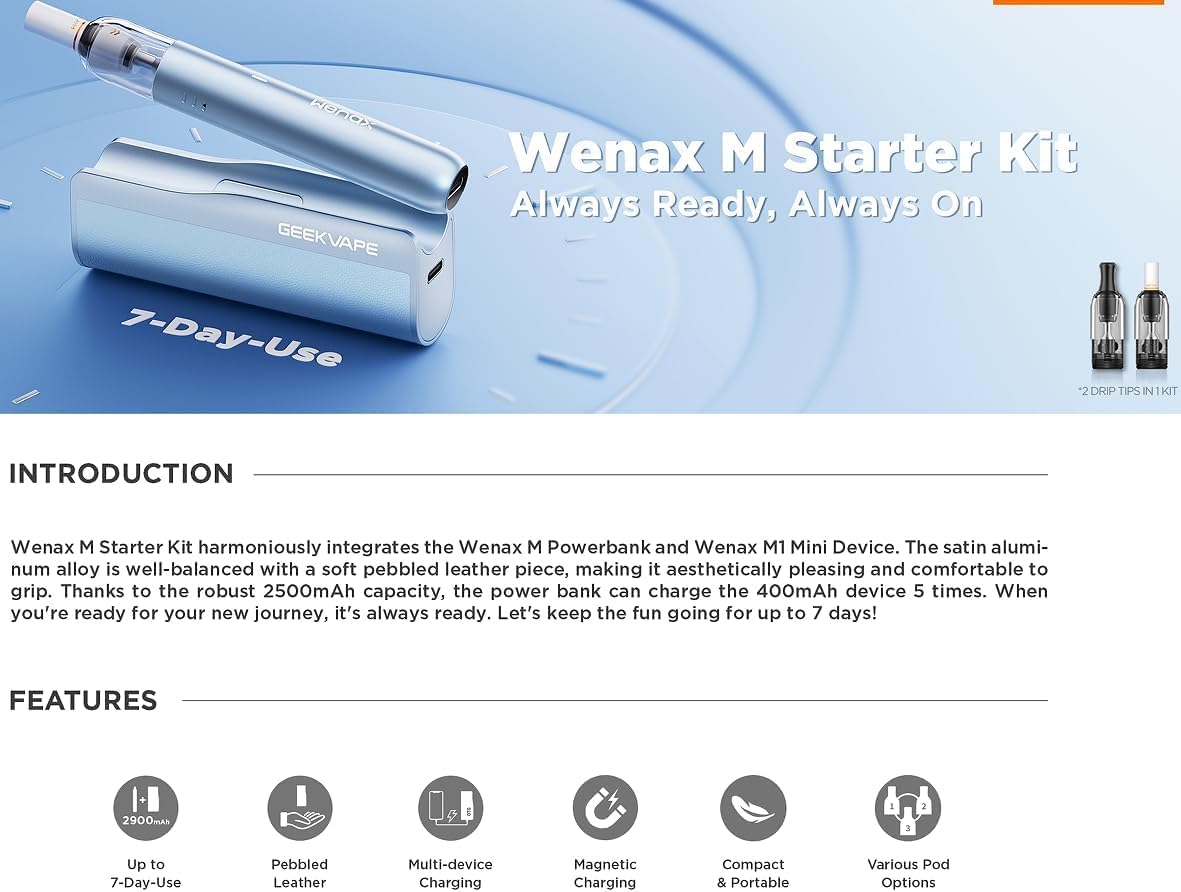Click the FEATURES section heading
1181x892 pixels.
83,701
